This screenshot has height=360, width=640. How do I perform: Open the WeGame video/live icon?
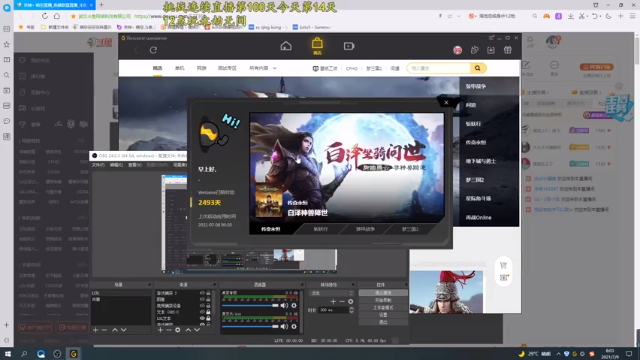tap(349, 46)
